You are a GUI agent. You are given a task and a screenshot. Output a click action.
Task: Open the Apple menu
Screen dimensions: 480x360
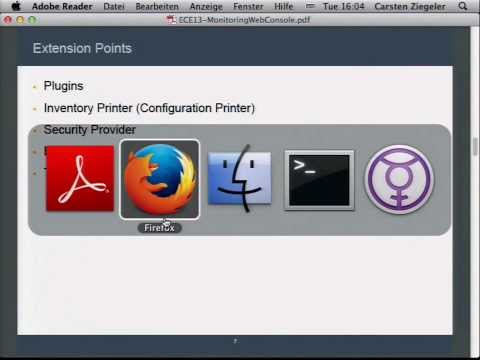tap(16, 6)
